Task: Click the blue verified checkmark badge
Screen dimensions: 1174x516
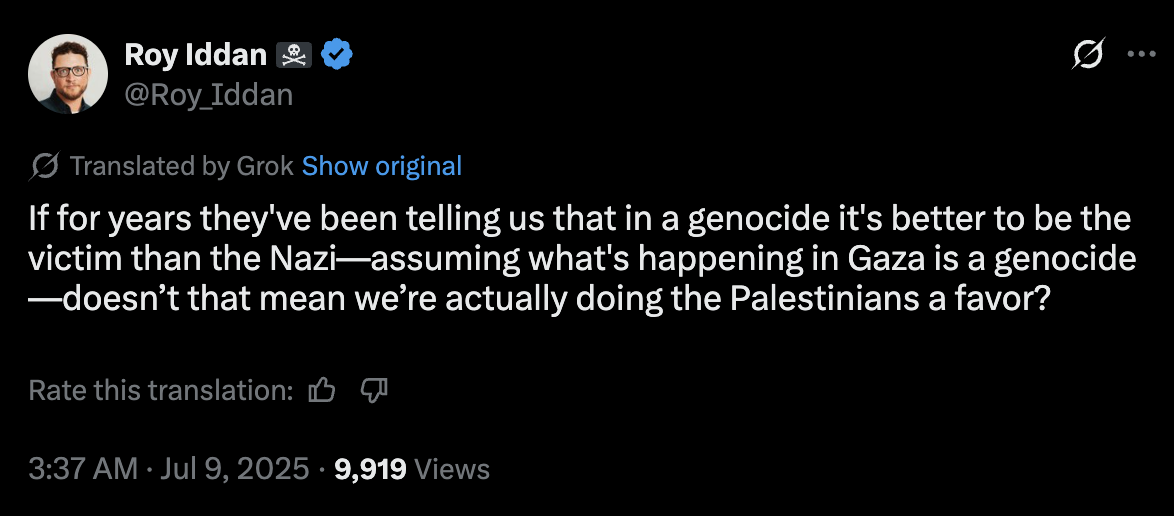Action: (337, 56)
